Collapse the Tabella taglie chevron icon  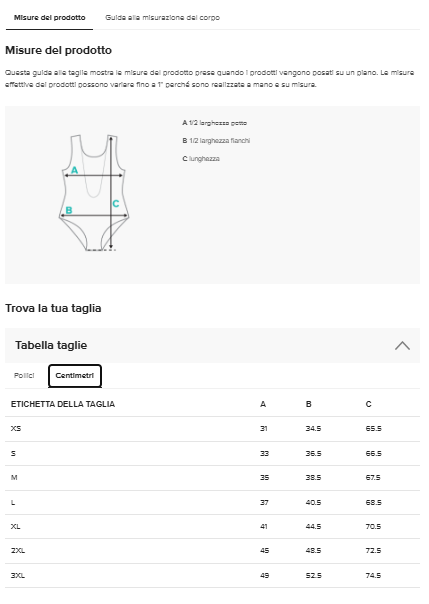point(402,346)
